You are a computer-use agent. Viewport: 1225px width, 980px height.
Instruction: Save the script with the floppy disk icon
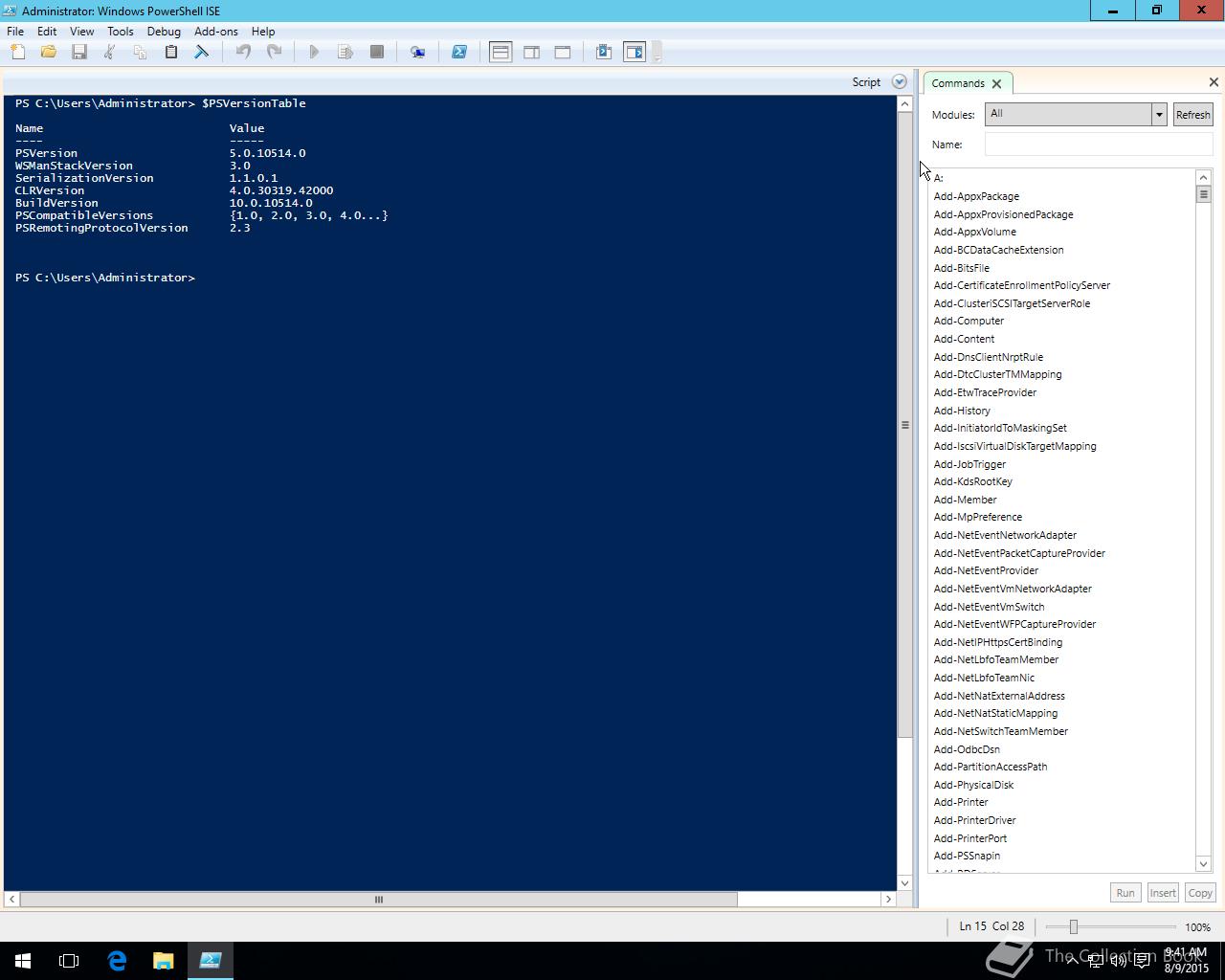tap(79, 52)
